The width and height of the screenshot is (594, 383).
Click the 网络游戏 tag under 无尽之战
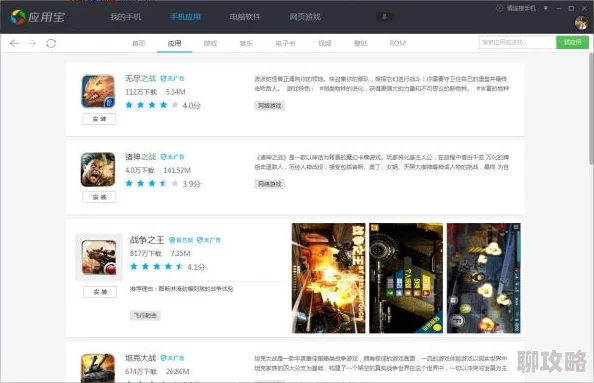269,106
